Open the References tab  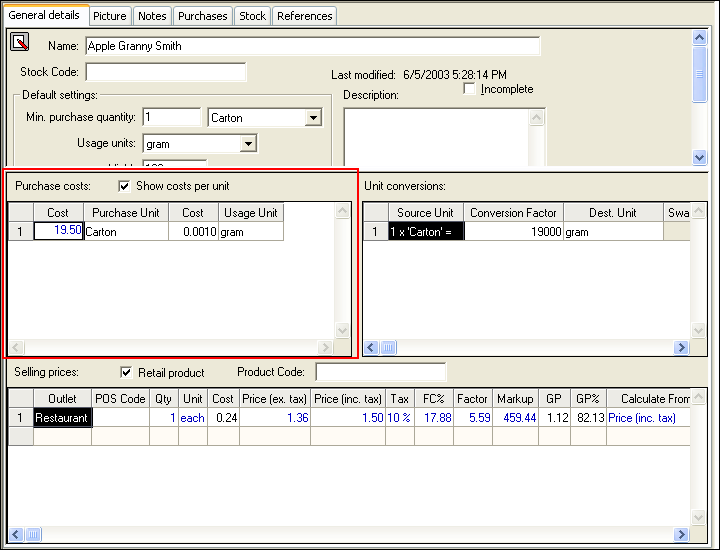(x=304, y=16)
